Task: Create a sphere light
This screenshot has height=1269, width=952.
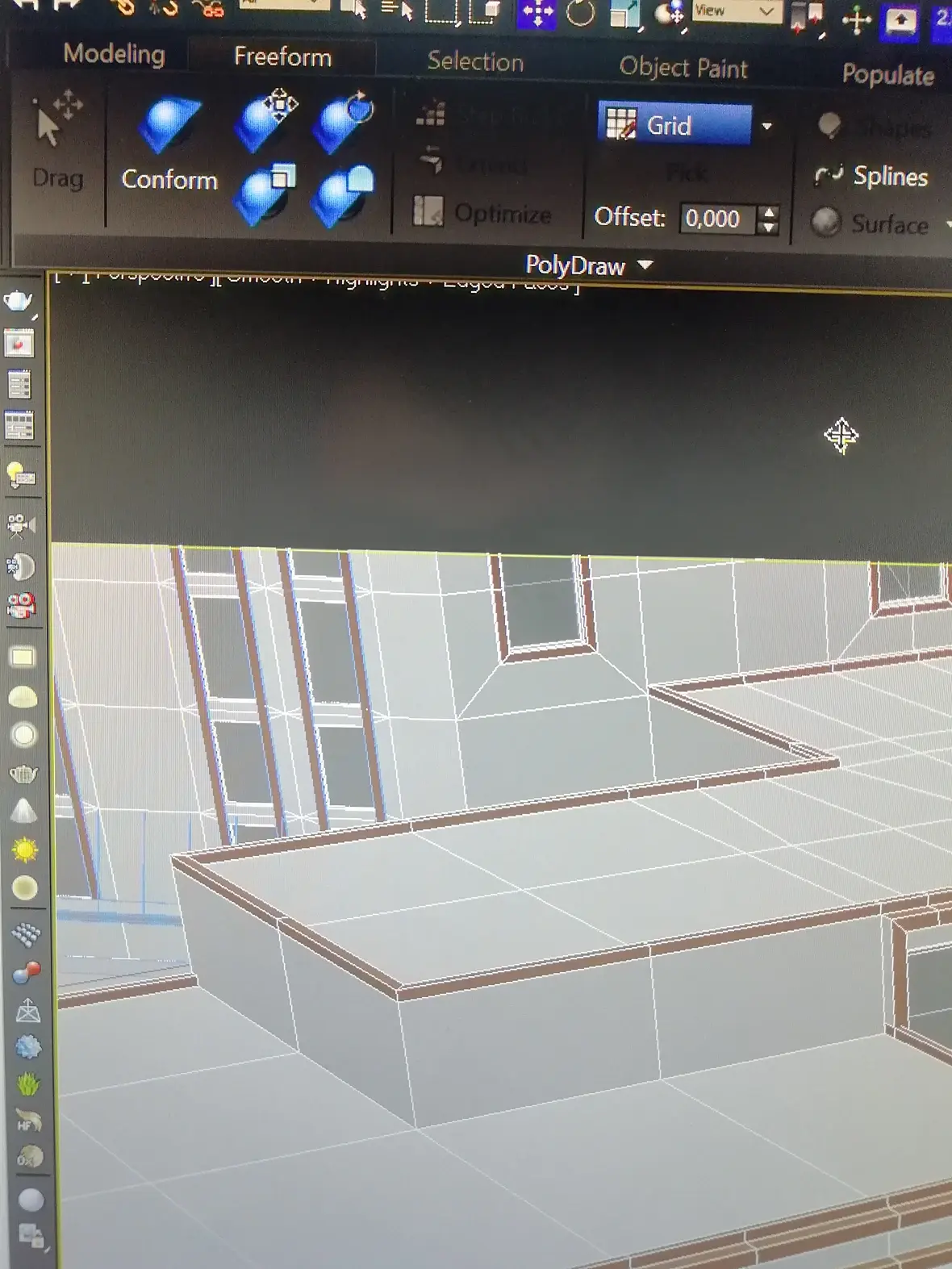Action: (x=23, y=736)
